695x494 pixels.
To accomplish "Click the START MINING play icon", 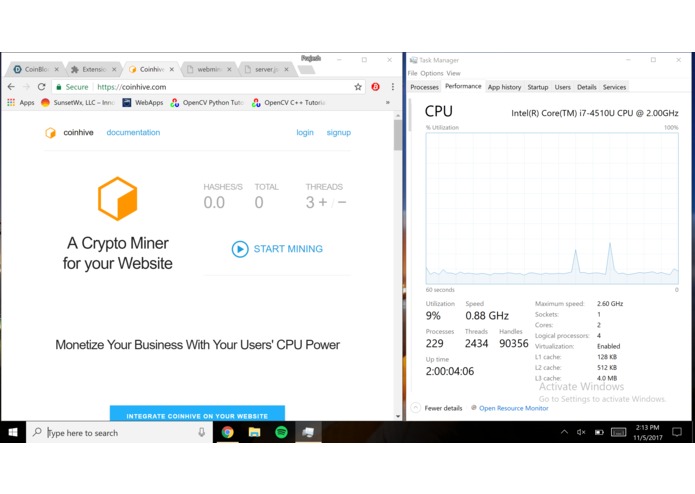I will pyautogui.click(x=240, y=249).
